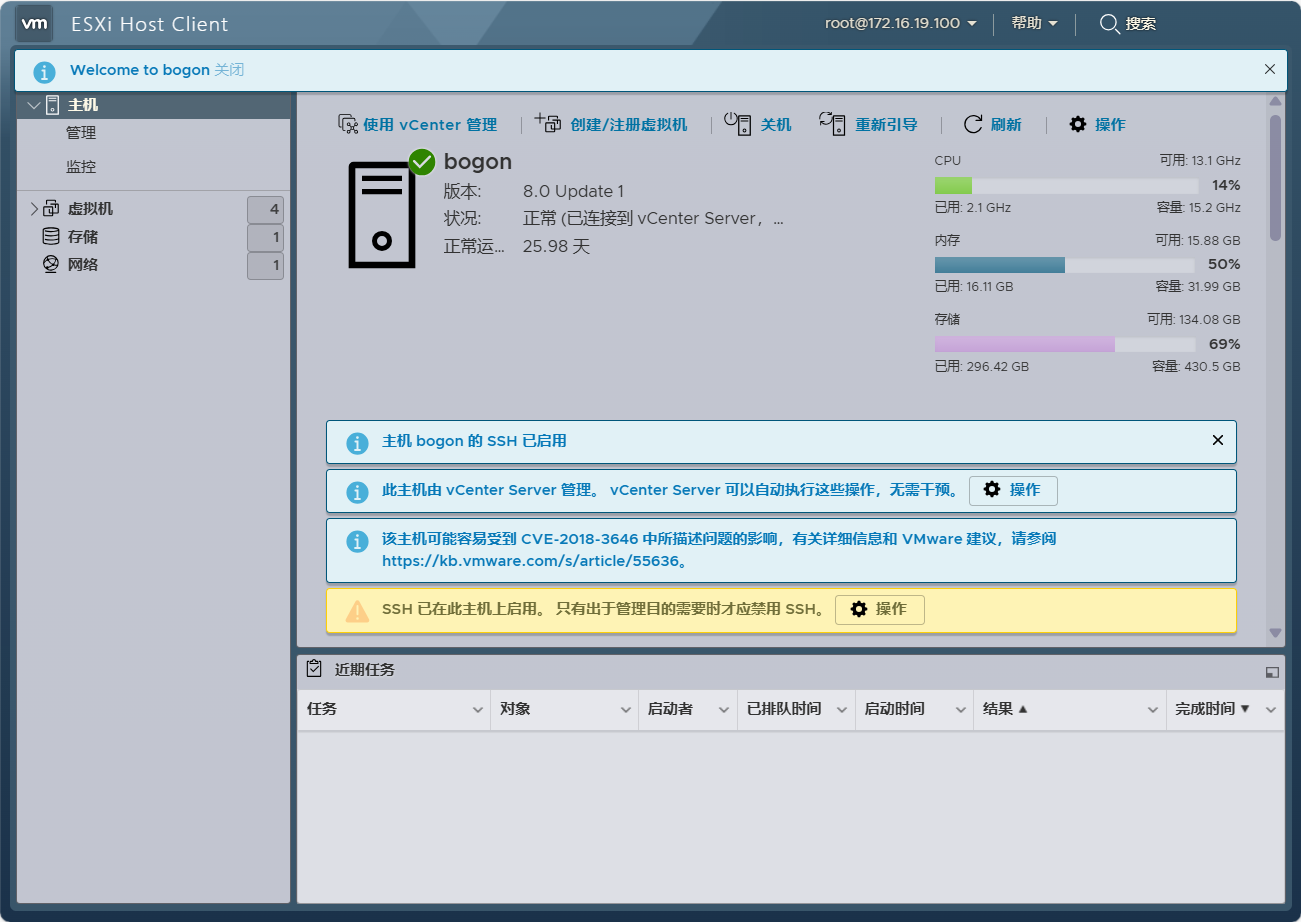Expand the Virtual Machines tree node
Screen dimensions: 1301x922
(33, 209)
